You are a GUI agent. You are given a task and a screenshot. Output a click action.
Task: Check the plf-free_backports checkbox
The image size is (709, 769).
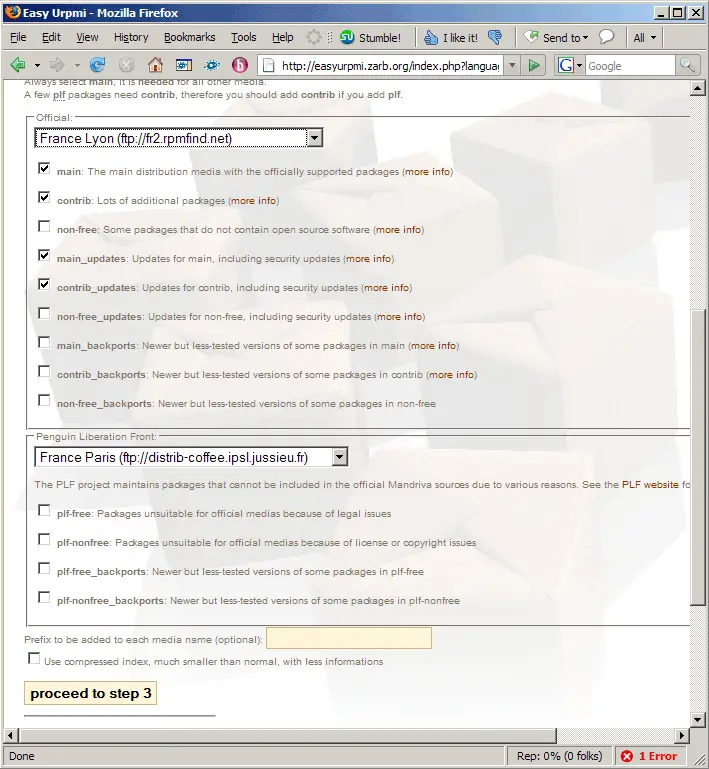pos(44,568)
